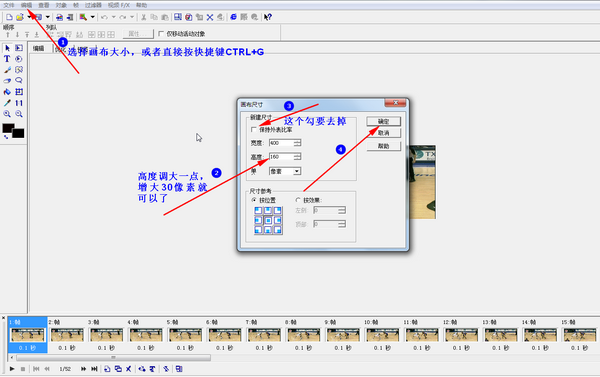Expand the dropdown arrow beside the paint icon

92,17
